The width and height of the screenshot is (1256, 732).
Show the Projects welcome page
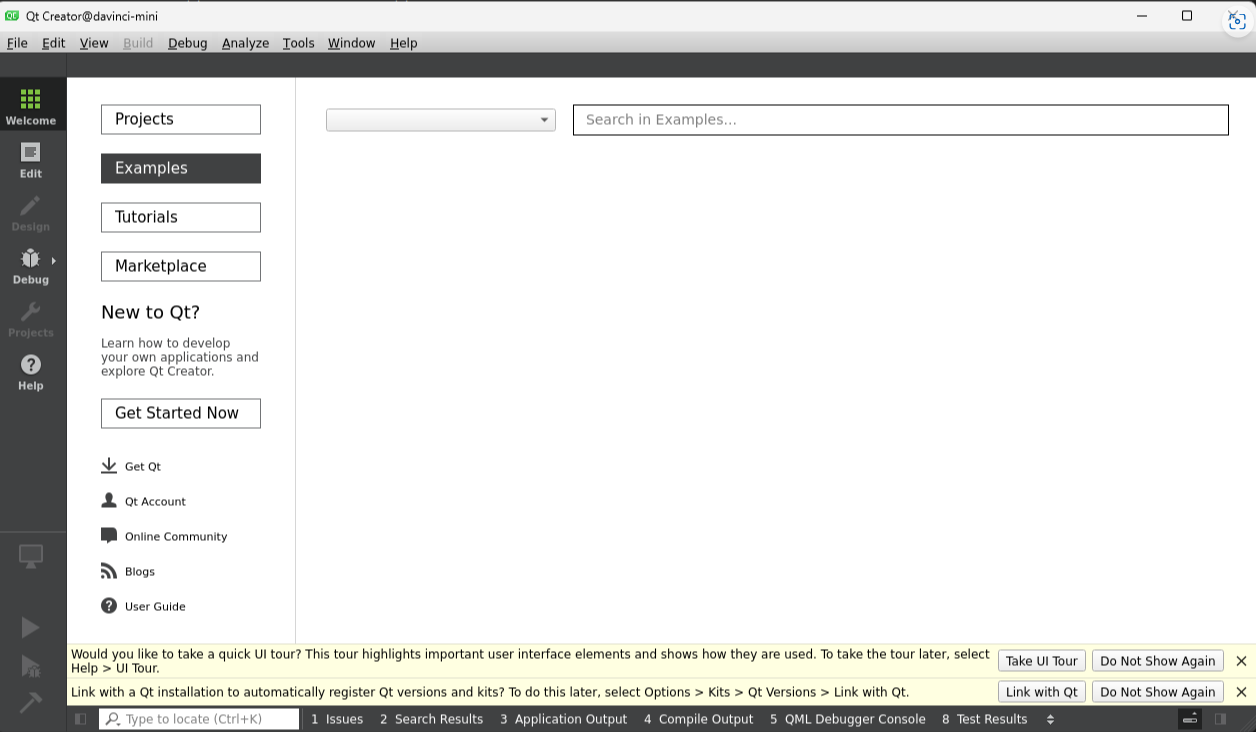point(181,119)
